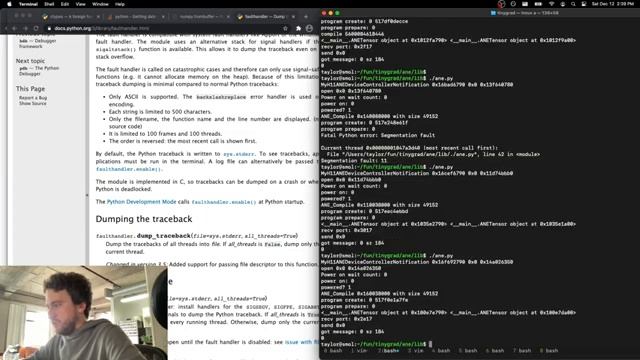Select the active 2 bash tmux window
The height and width of the screenshot is (360, 640).
point(388,351)
